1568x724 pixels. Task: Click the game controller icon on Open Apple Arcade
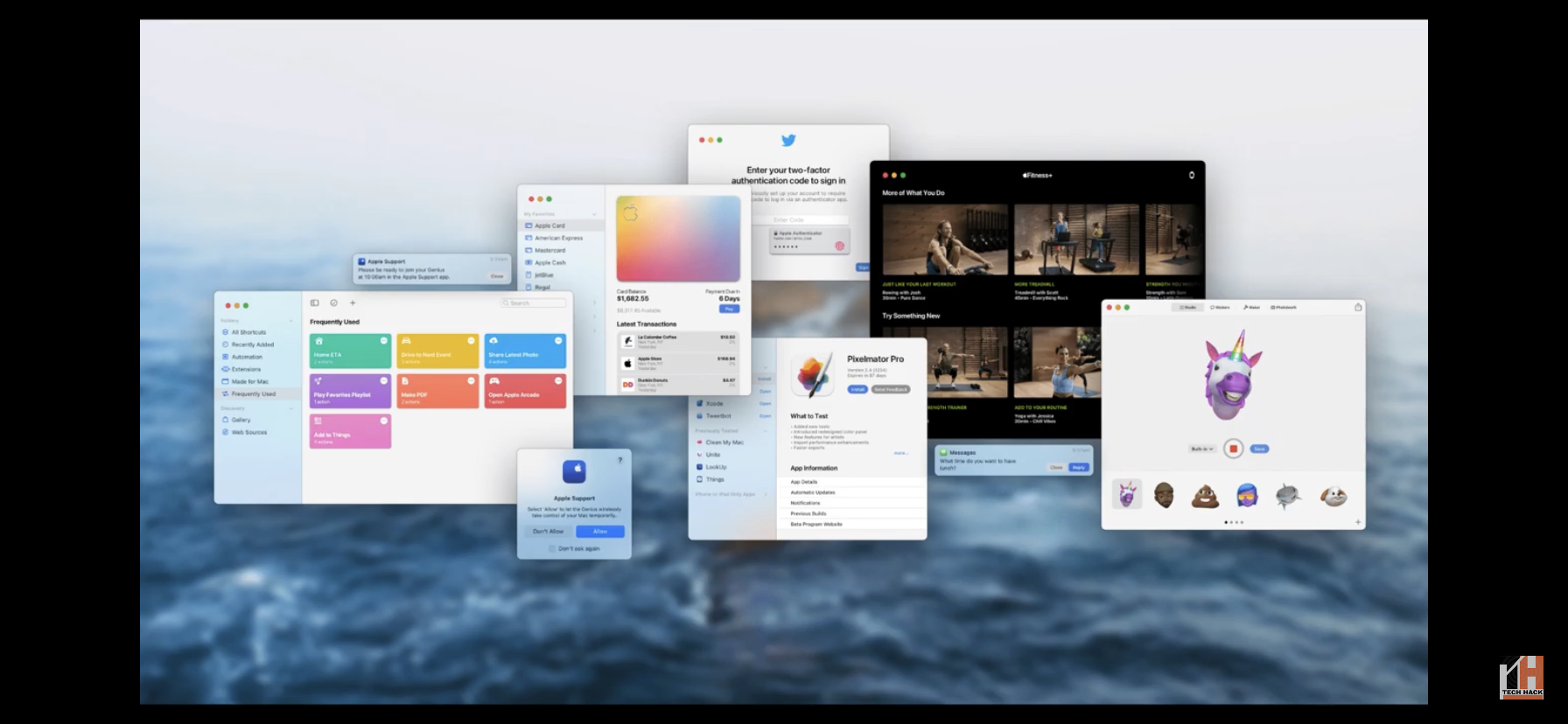coord(493,381)
